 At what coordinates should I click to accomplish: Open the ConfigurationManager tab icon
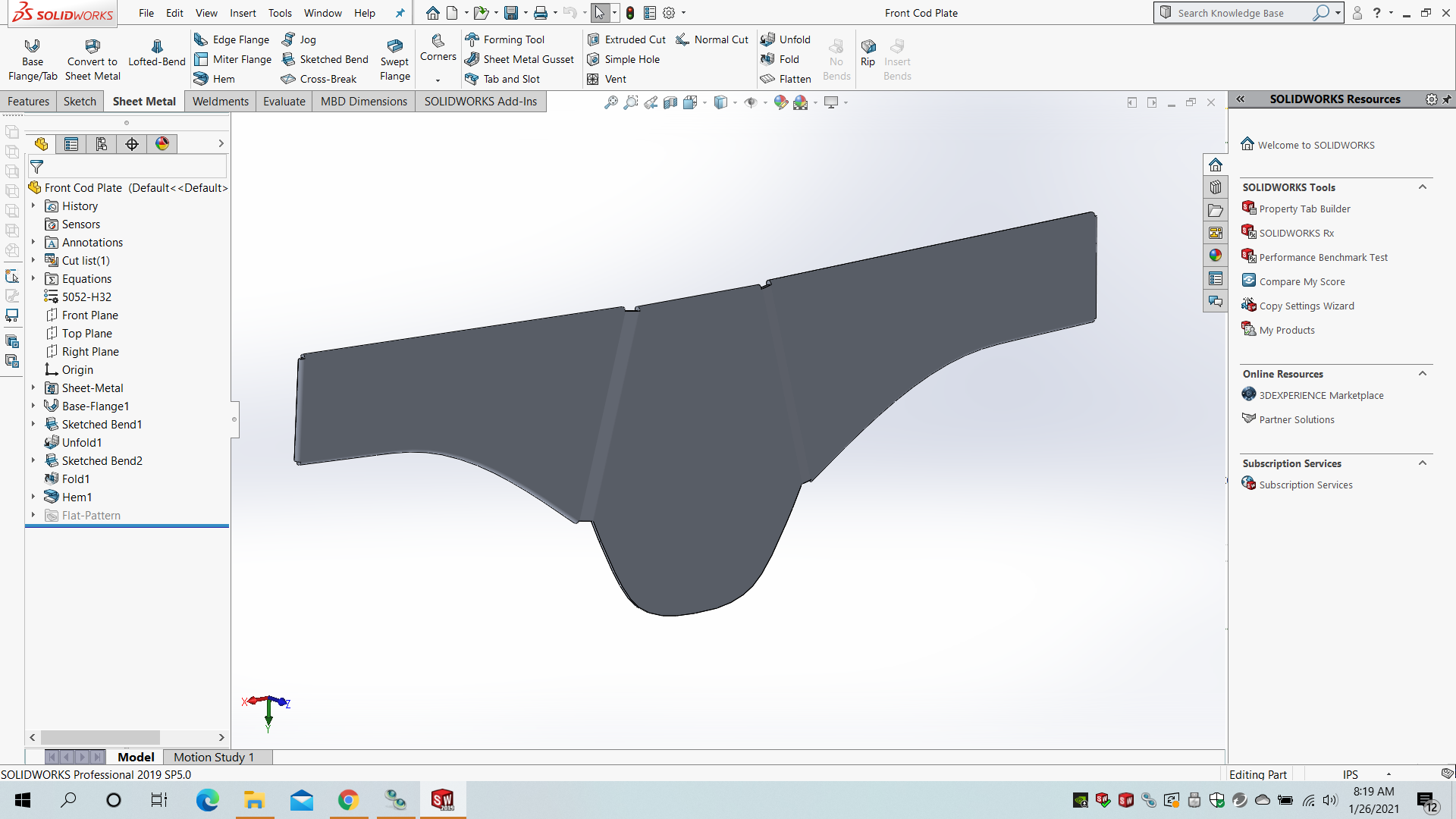102,144
